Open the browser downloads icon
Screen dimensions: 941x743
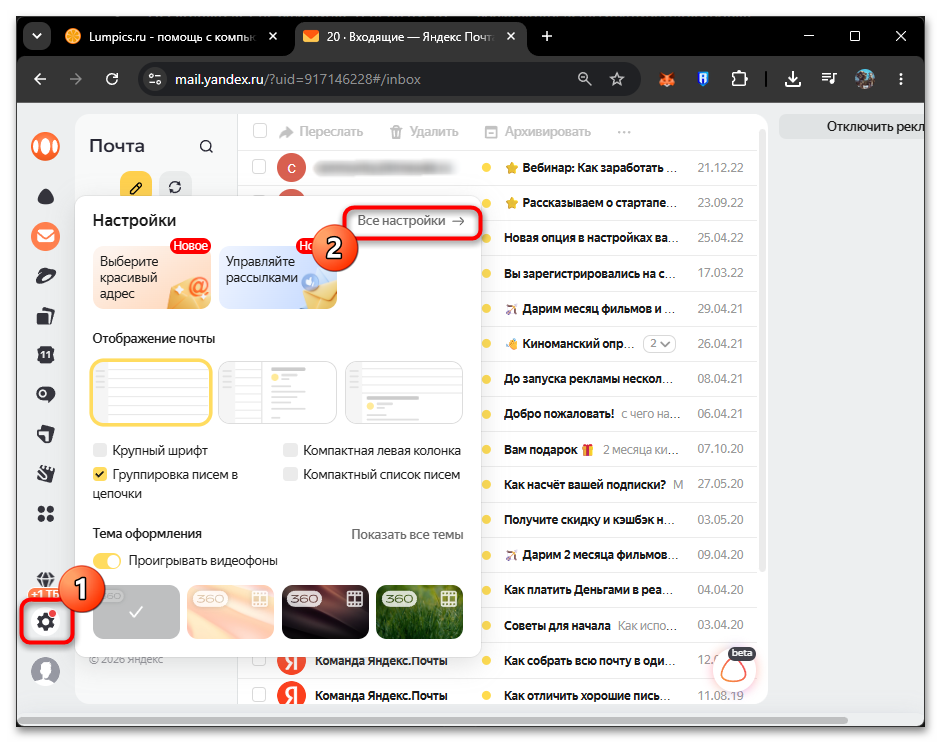pyautogui.click(x=793, y=79)
